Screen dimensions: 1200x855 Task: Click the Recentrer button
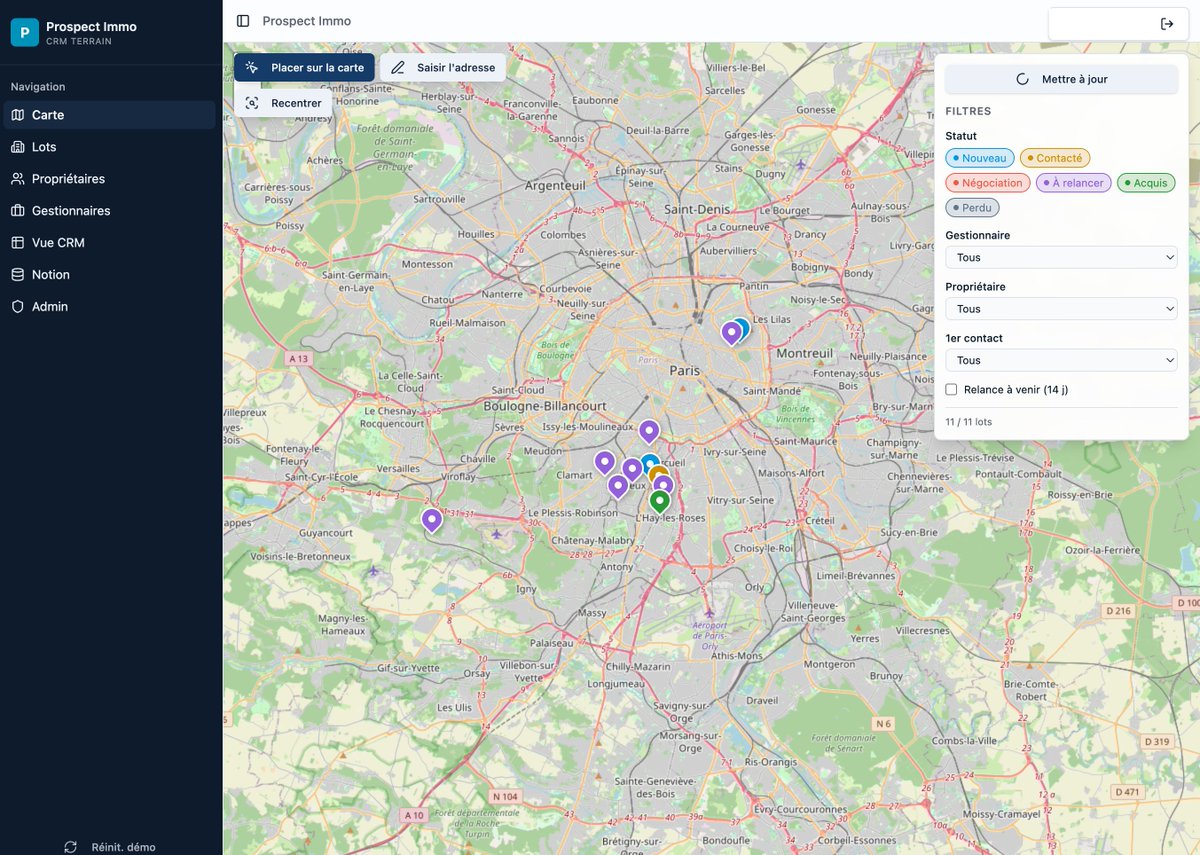[x=283, y=103]
